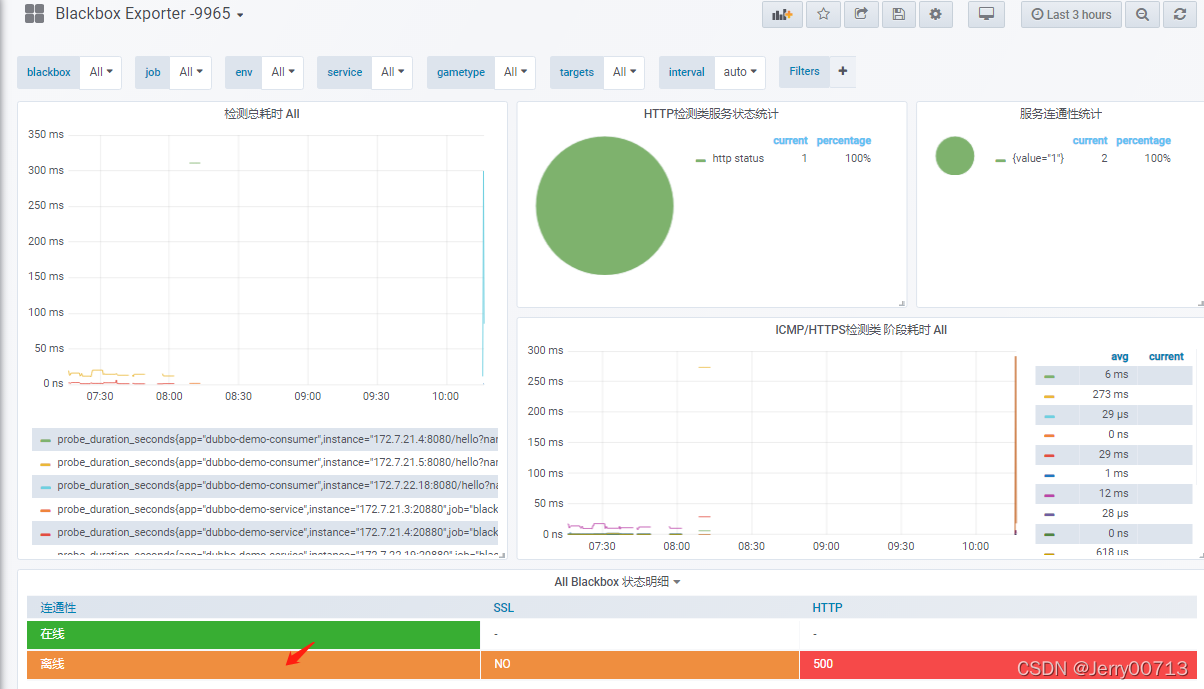Open the Blackbox Exporter -9965 dashboard dropdown
1204x689 pixels.
pyautogui.click(x=150, y=14)
